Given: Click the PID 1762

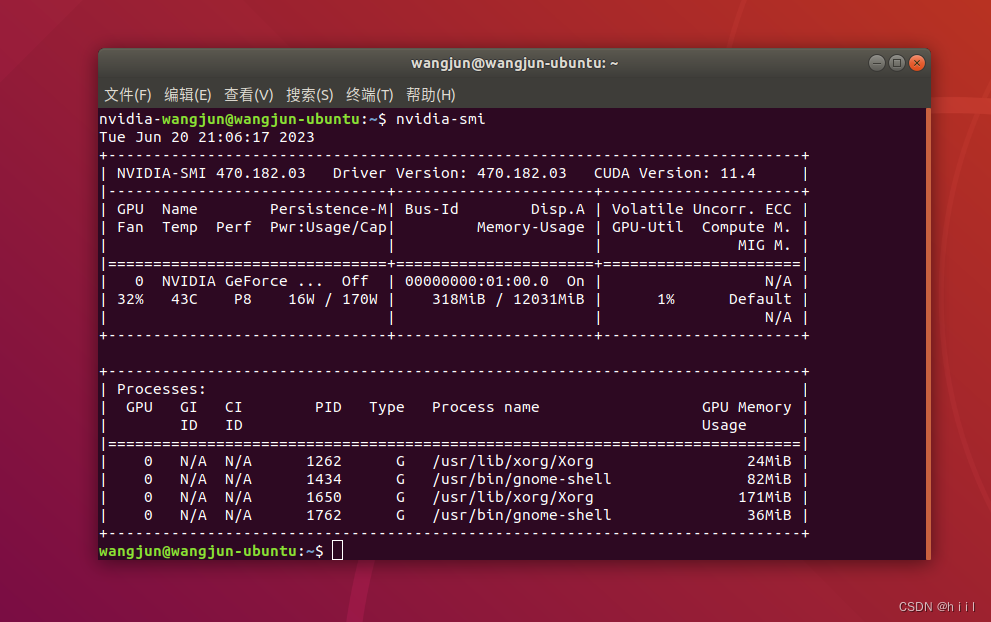Looking at the screenshot, I should coord(324,516).
